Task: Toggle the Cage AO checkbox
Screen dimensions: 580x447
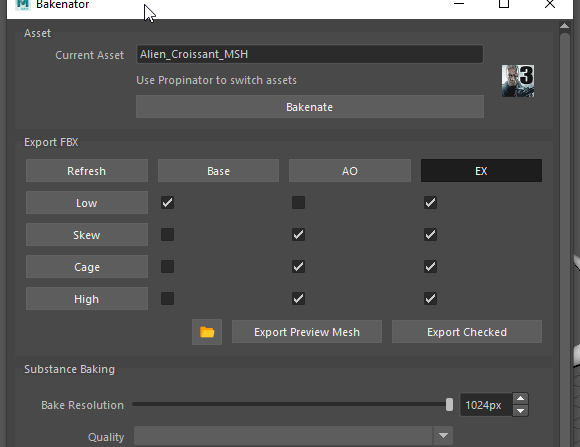Action: coord(299,266)
